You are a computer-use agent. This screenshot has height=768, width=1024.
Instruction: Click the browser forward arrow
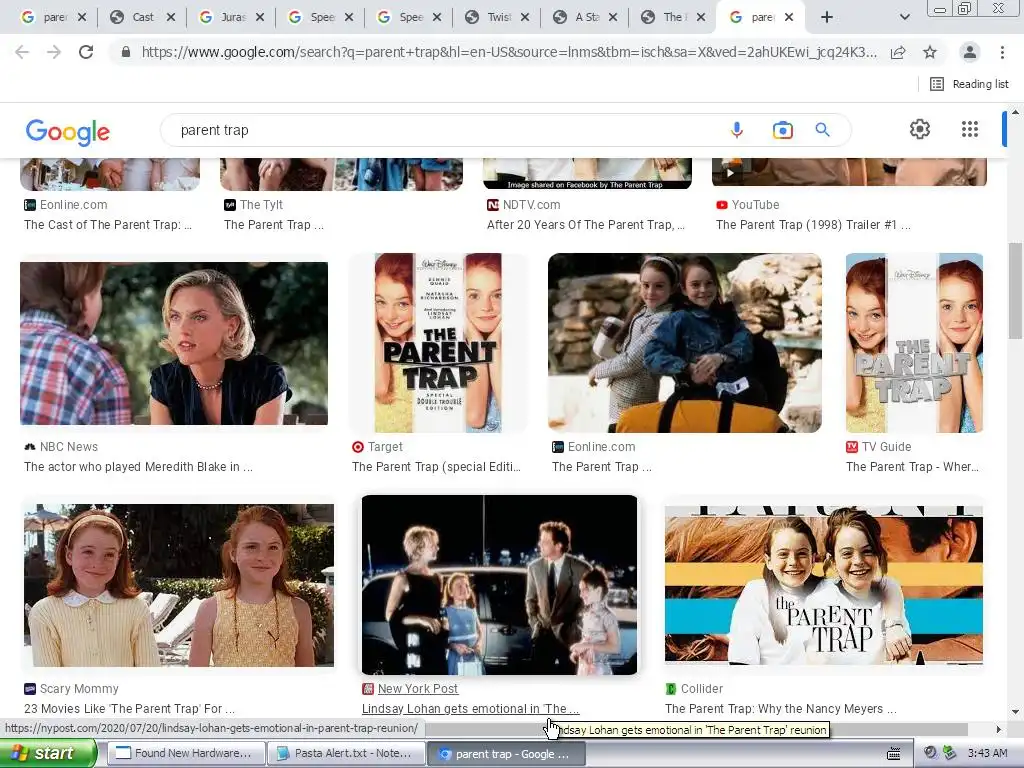click(x=54, y=52)
